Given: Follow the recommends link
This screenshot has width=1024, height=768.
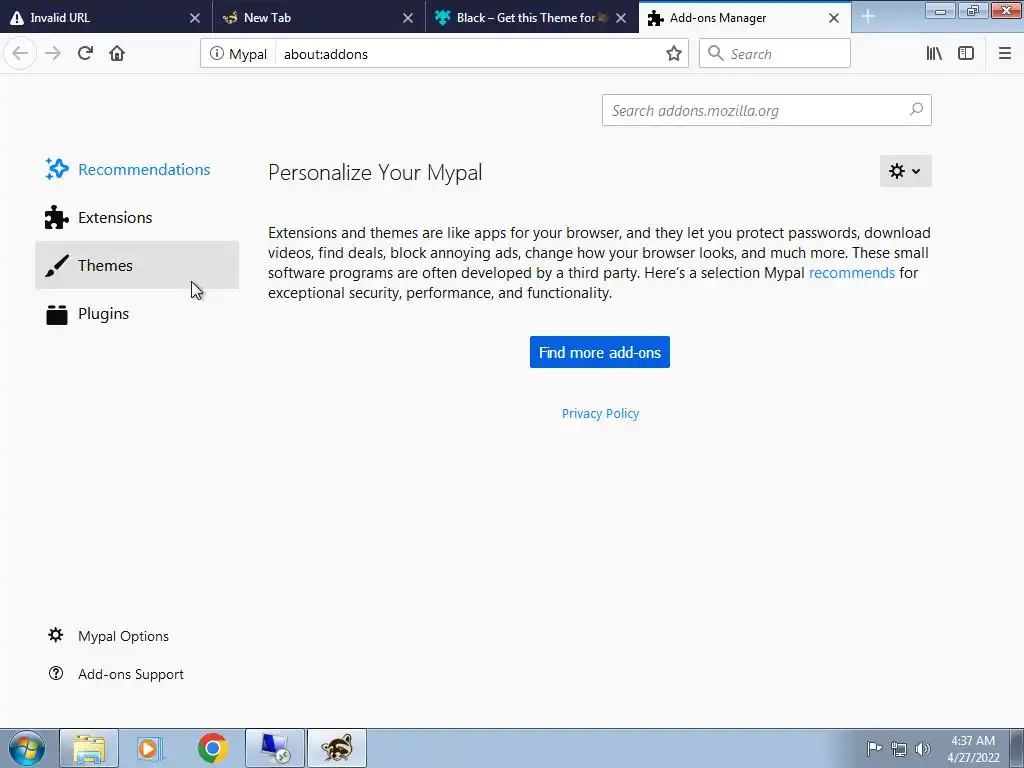Looking at the screenshot, I should 852,272.
